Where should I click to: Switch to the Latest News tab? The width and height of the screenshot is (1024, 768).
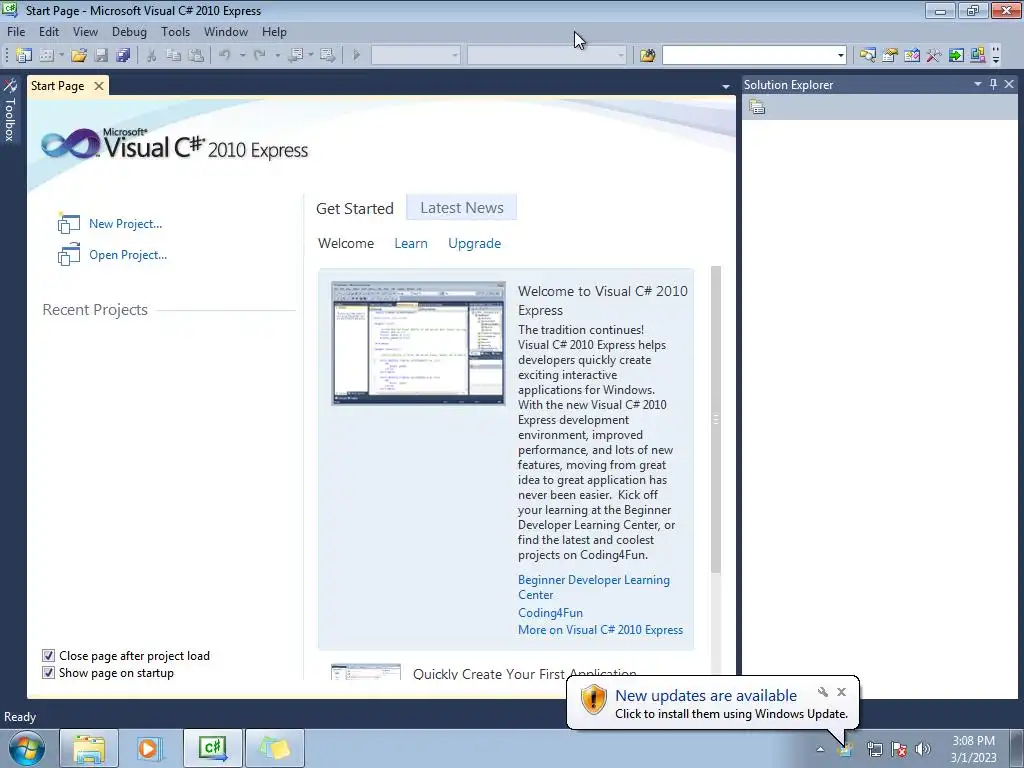(462, 208)
